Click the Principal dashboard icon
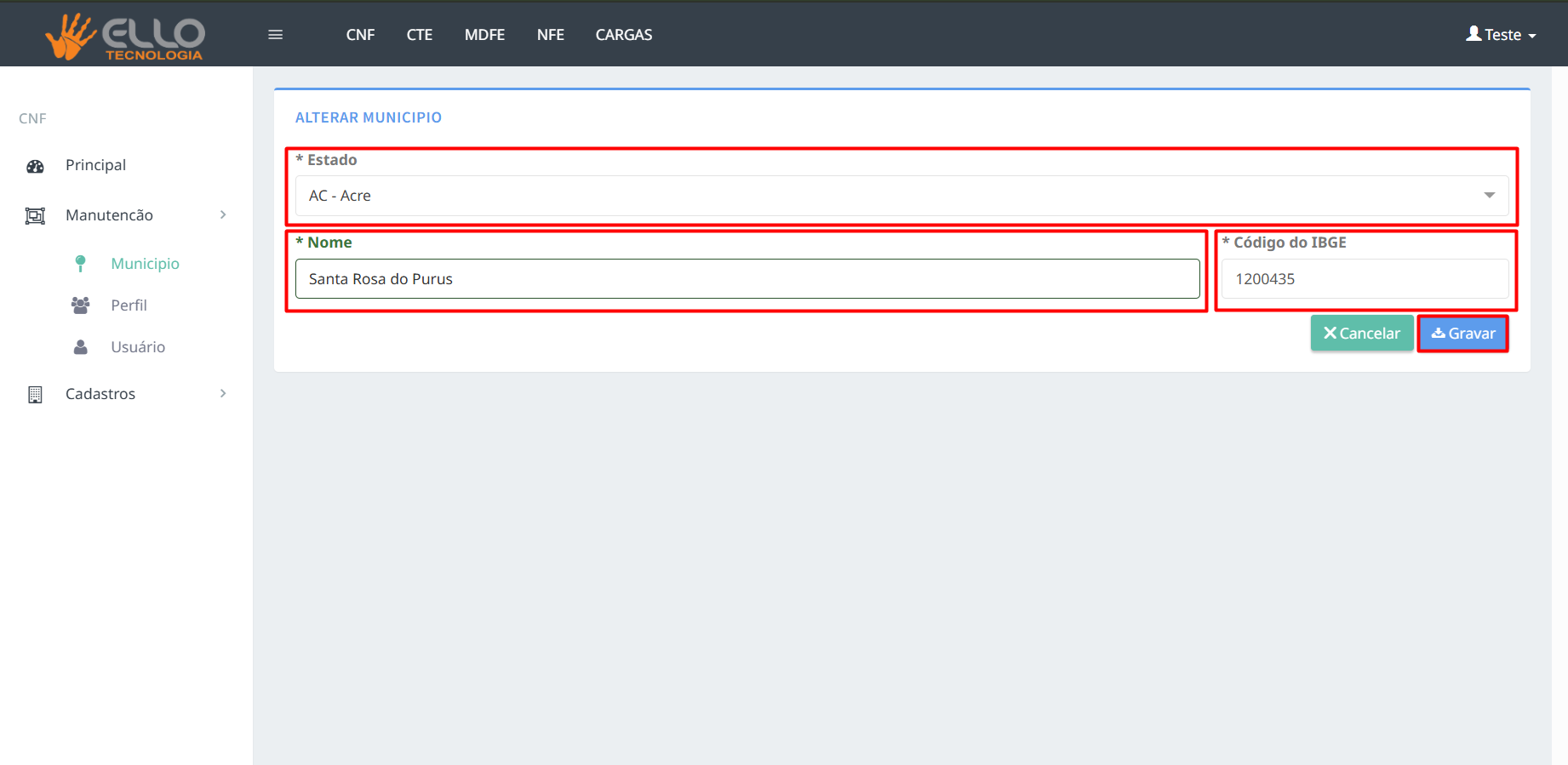 [35, 166]
